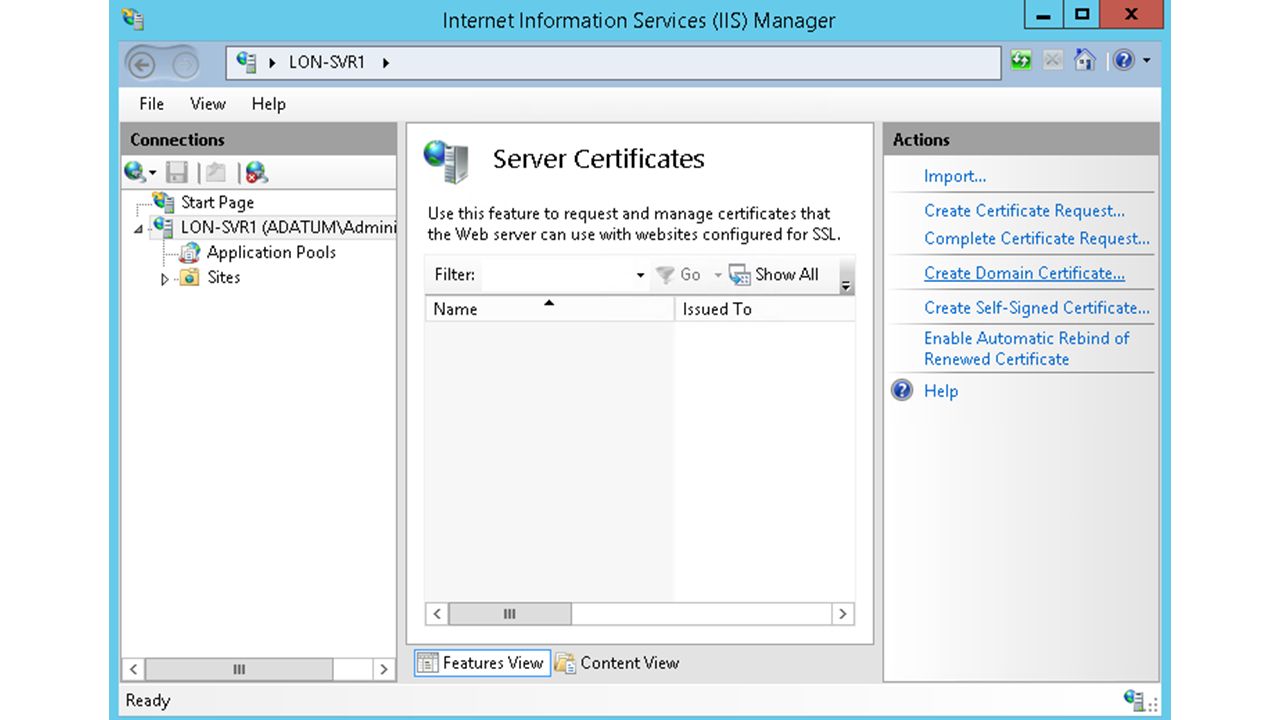Click the Delete Connection icon in Connections toolbar

tap(256, 172)
